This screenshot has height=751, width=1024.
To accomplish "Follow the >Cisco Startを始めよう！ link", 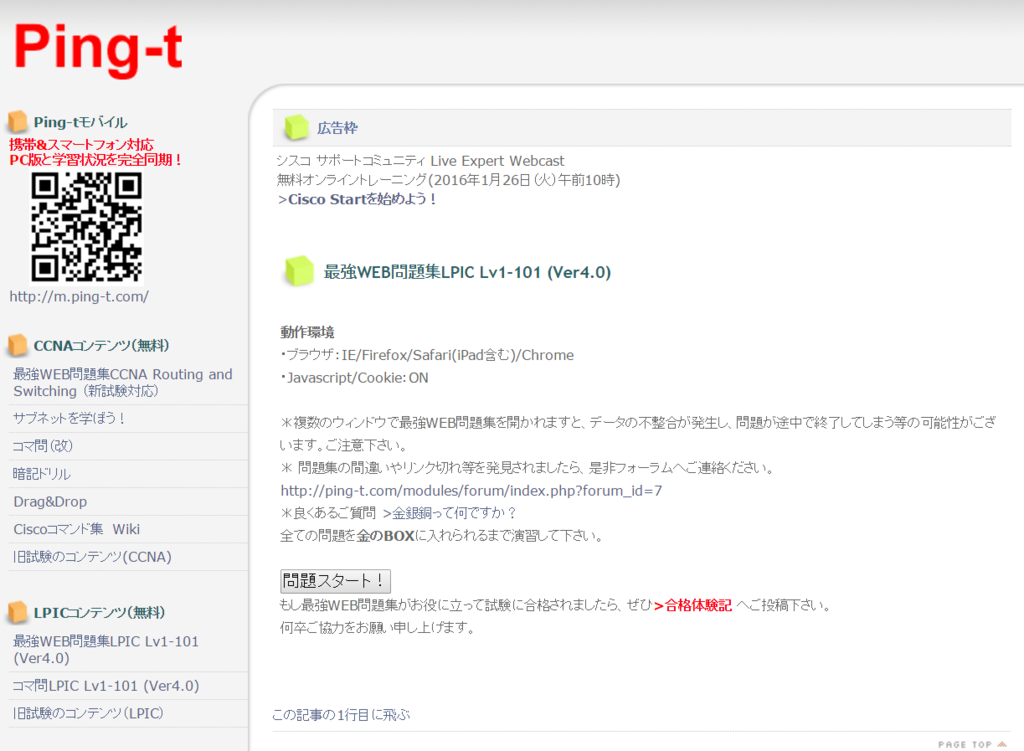I will (357, 199).
